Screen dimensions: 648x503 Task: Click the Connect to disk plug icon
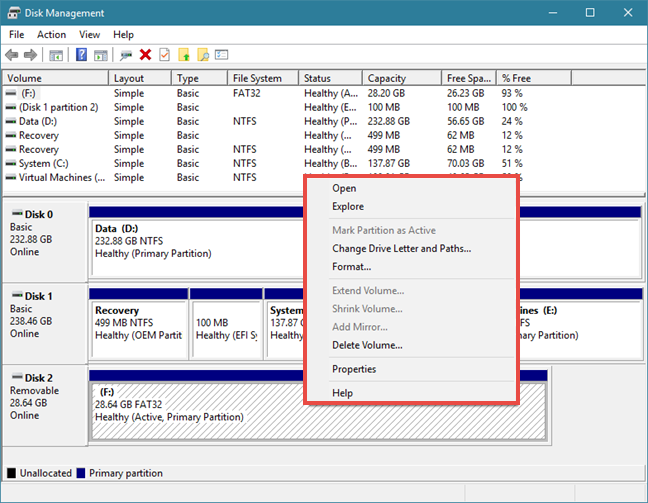126,55
